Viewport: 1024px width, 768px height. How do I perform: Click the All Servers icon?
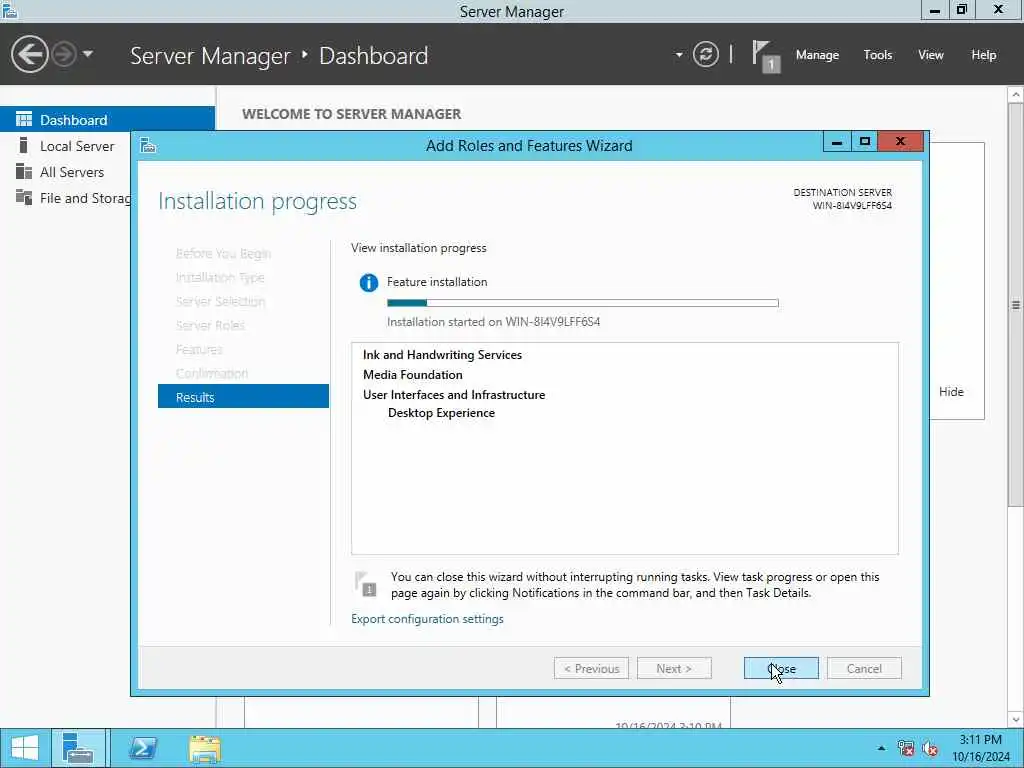coord(24,171)
